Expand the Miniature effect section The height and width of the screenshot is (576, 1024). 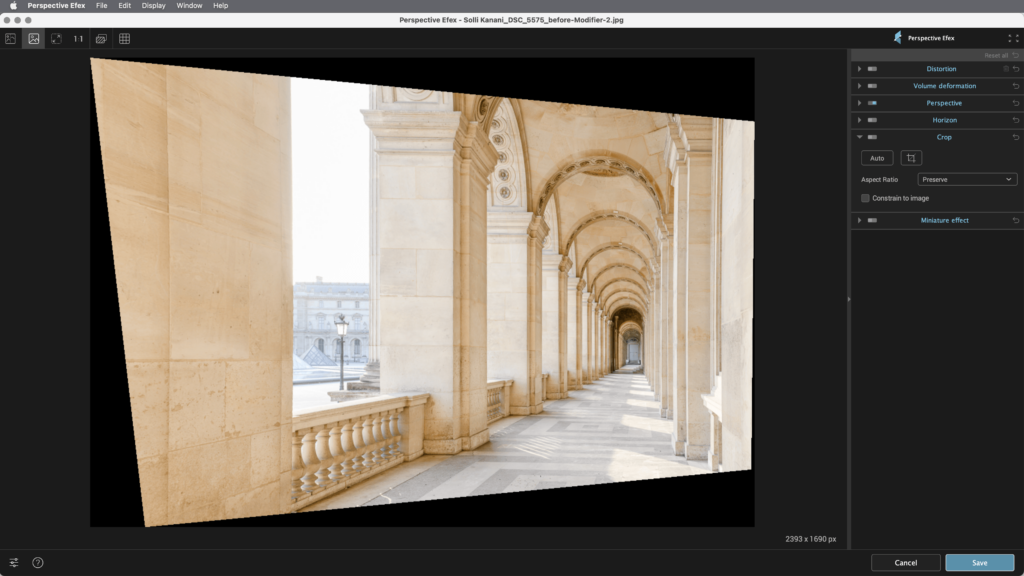point(859,220)
